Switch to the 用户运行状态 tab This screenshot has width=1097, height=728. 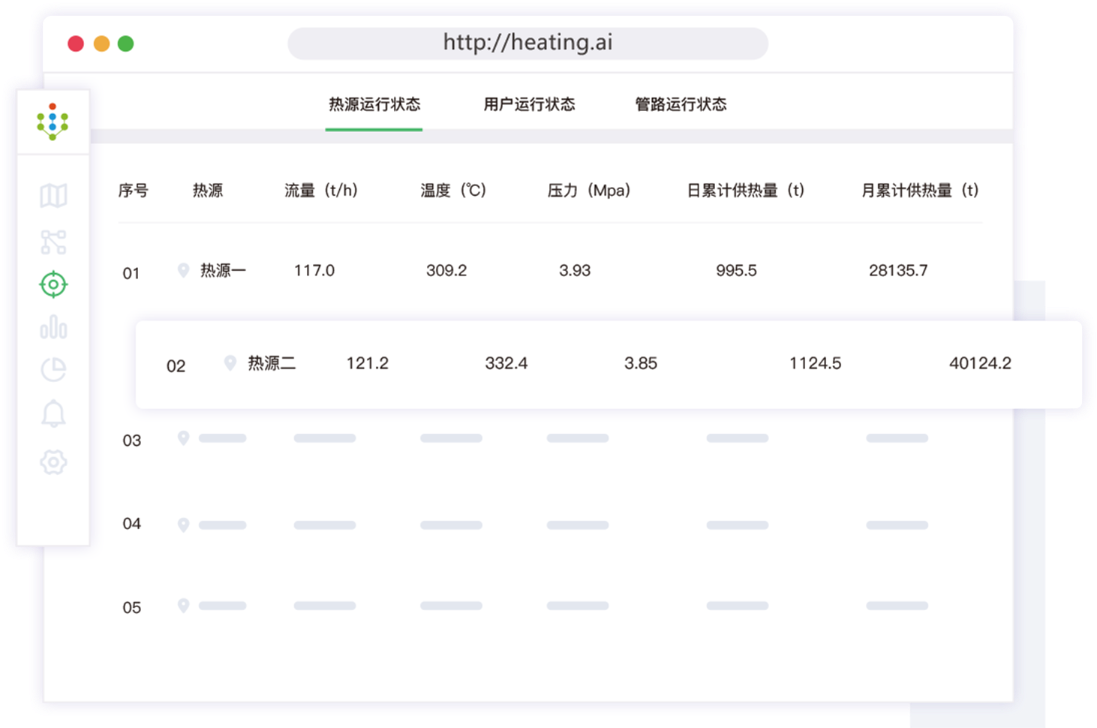pyautogui.click(x=529, y=104)
